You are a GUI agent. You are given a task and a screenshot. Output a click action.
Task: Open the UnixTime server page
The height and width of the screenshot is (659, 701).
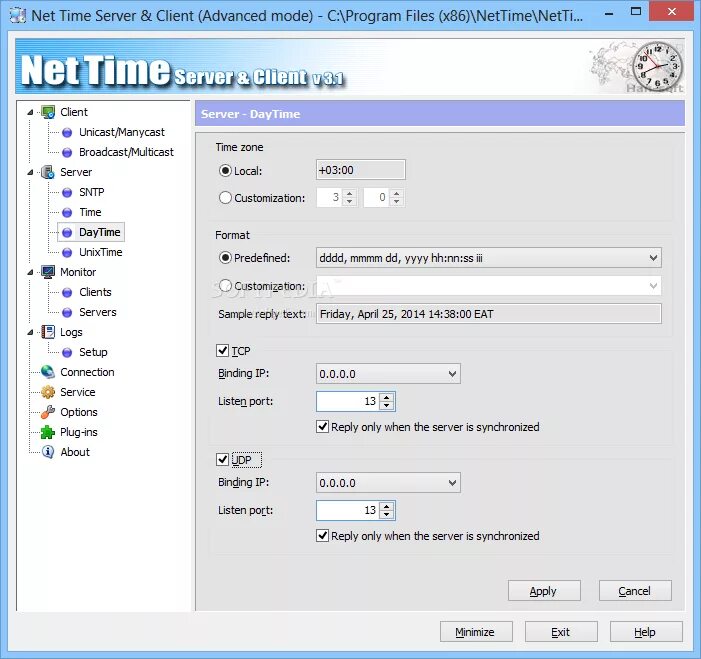[x=101, y=252]
